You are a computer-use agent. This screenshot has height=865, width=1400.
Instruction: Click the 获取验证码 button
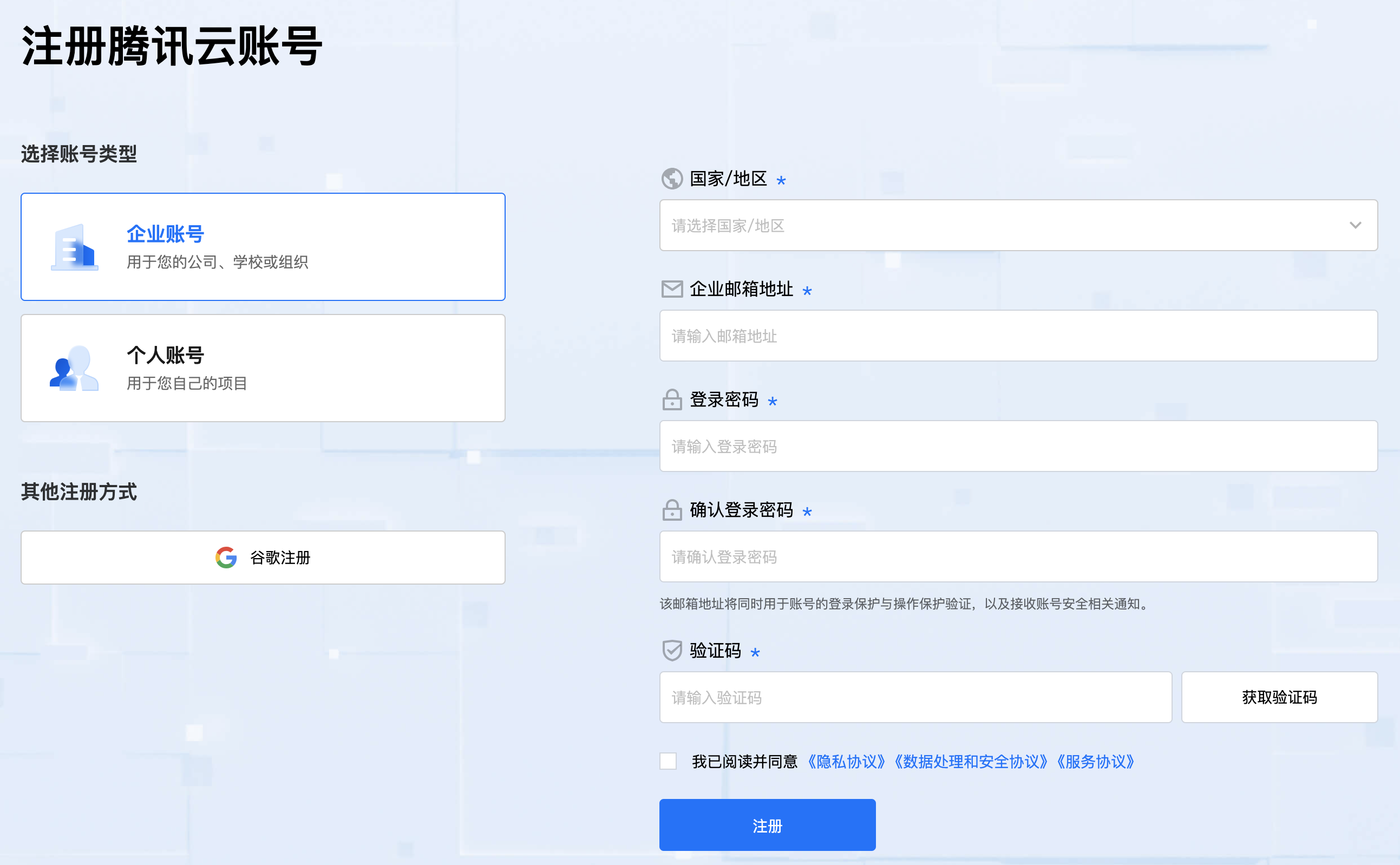click(1279, 697)
